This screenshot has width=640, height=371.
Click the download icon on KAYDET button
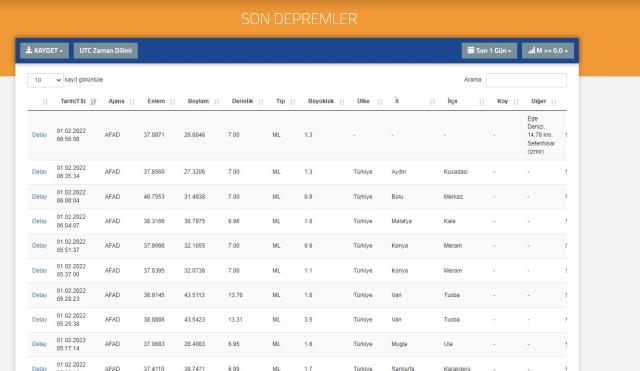29,50
